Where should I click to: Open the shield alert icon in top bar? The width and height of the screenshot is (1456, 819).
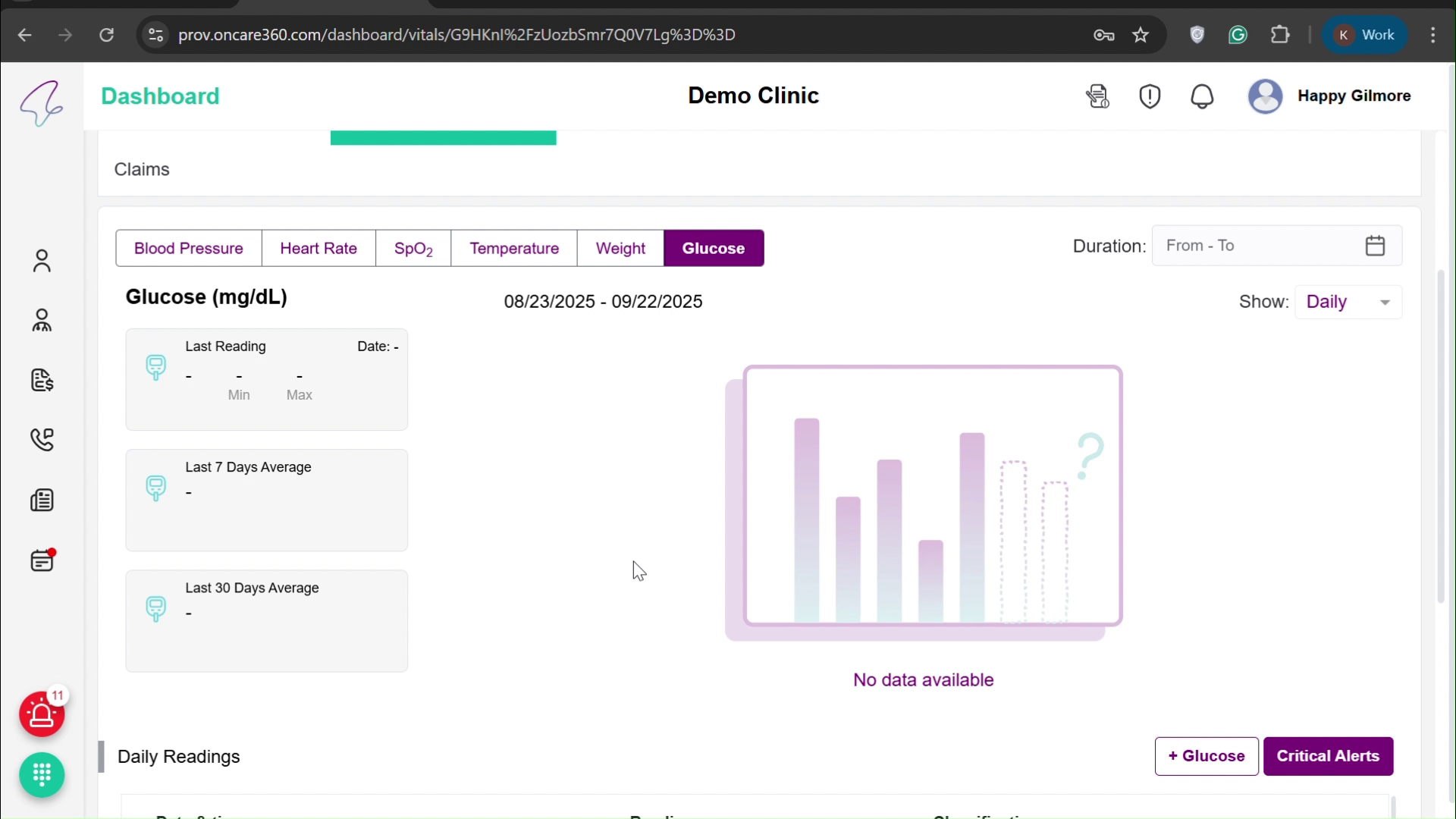(1150, 96)
